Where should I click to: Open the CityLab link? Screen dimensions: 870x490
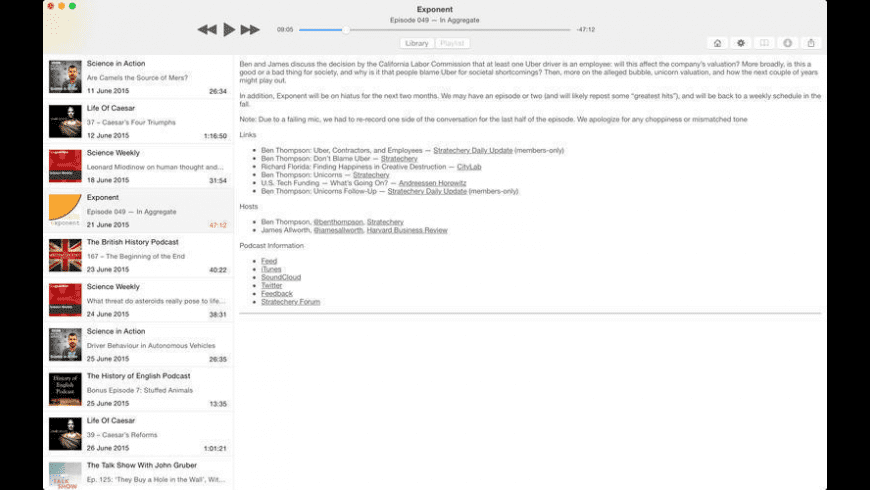[x=469, y=166]
